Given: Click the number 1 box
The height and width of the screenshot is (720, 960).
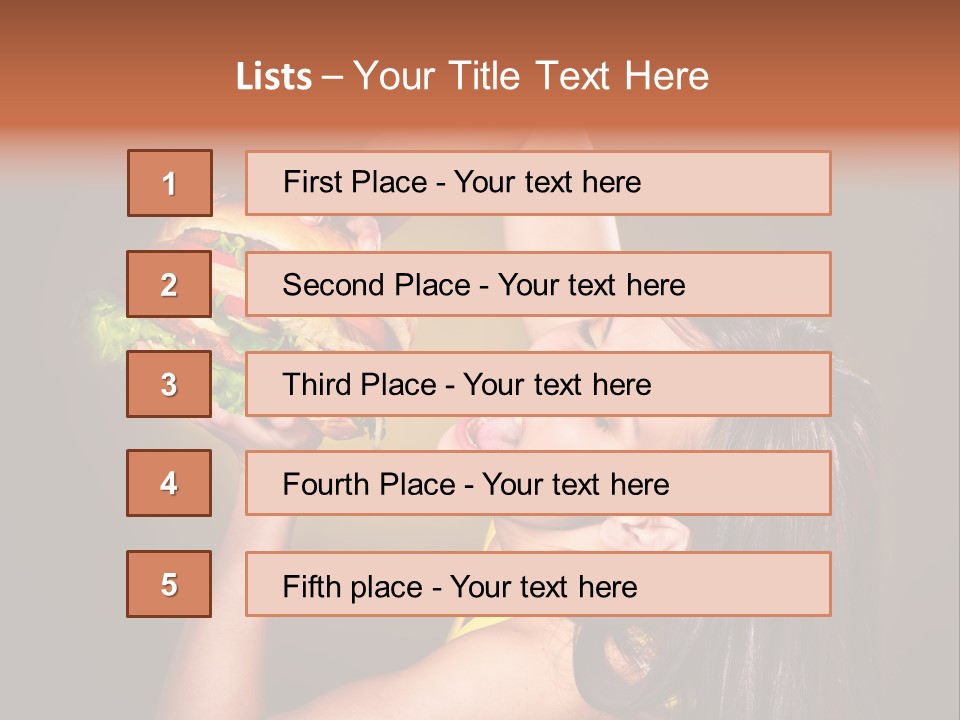Looking at the screenshot, I should point(169,183).
